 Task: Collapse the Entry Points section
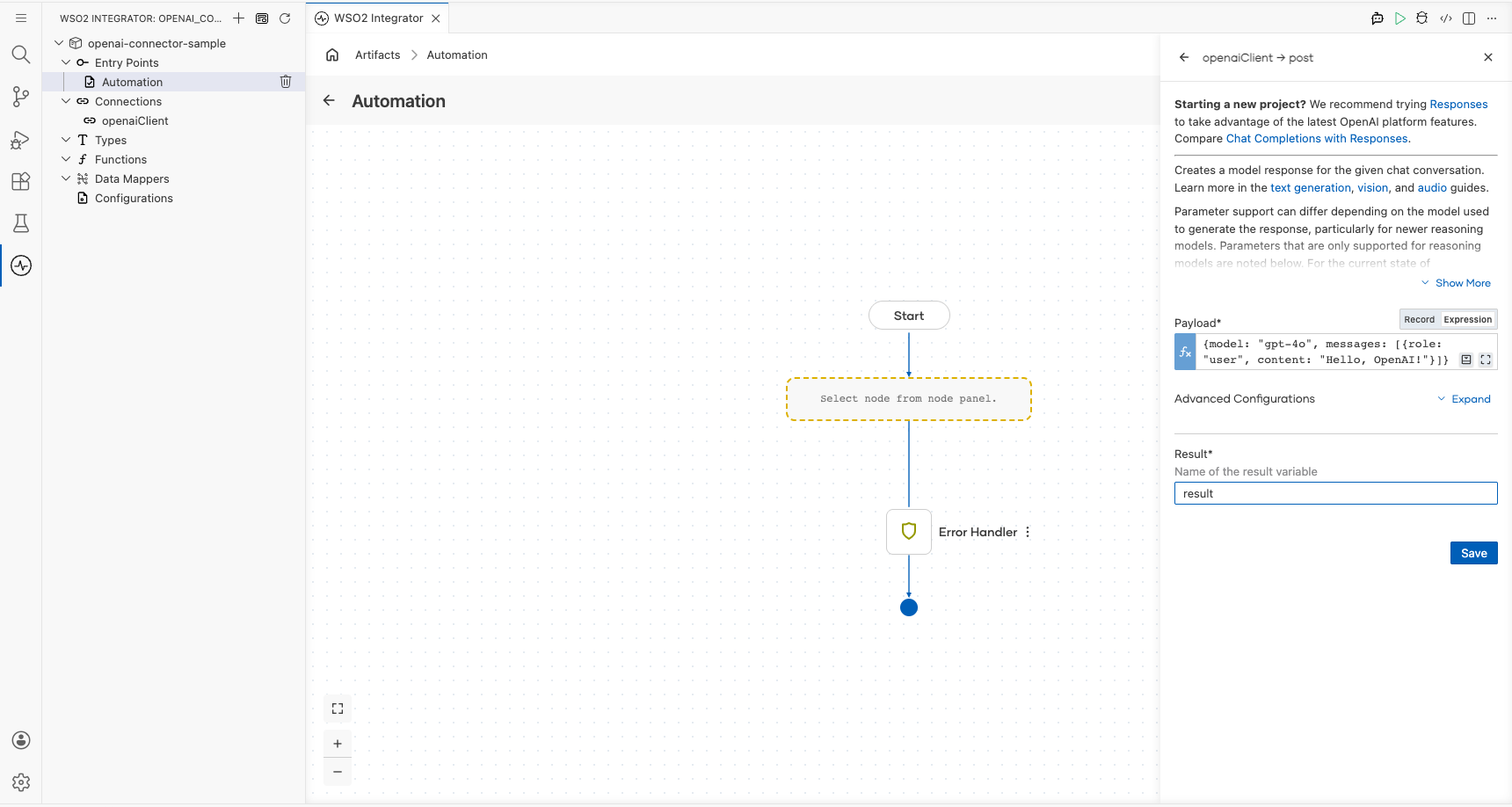66,62
